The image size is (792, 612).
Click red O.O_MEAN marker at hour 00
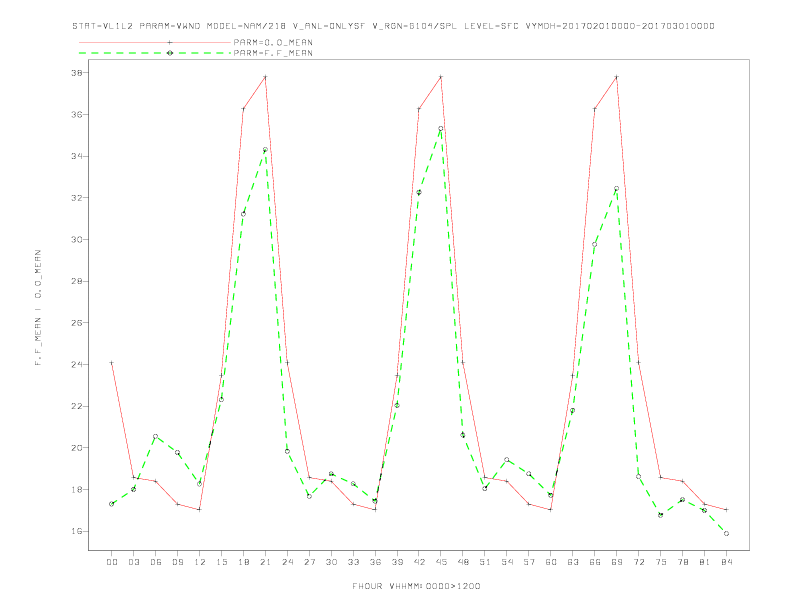(x=112, y=363)
